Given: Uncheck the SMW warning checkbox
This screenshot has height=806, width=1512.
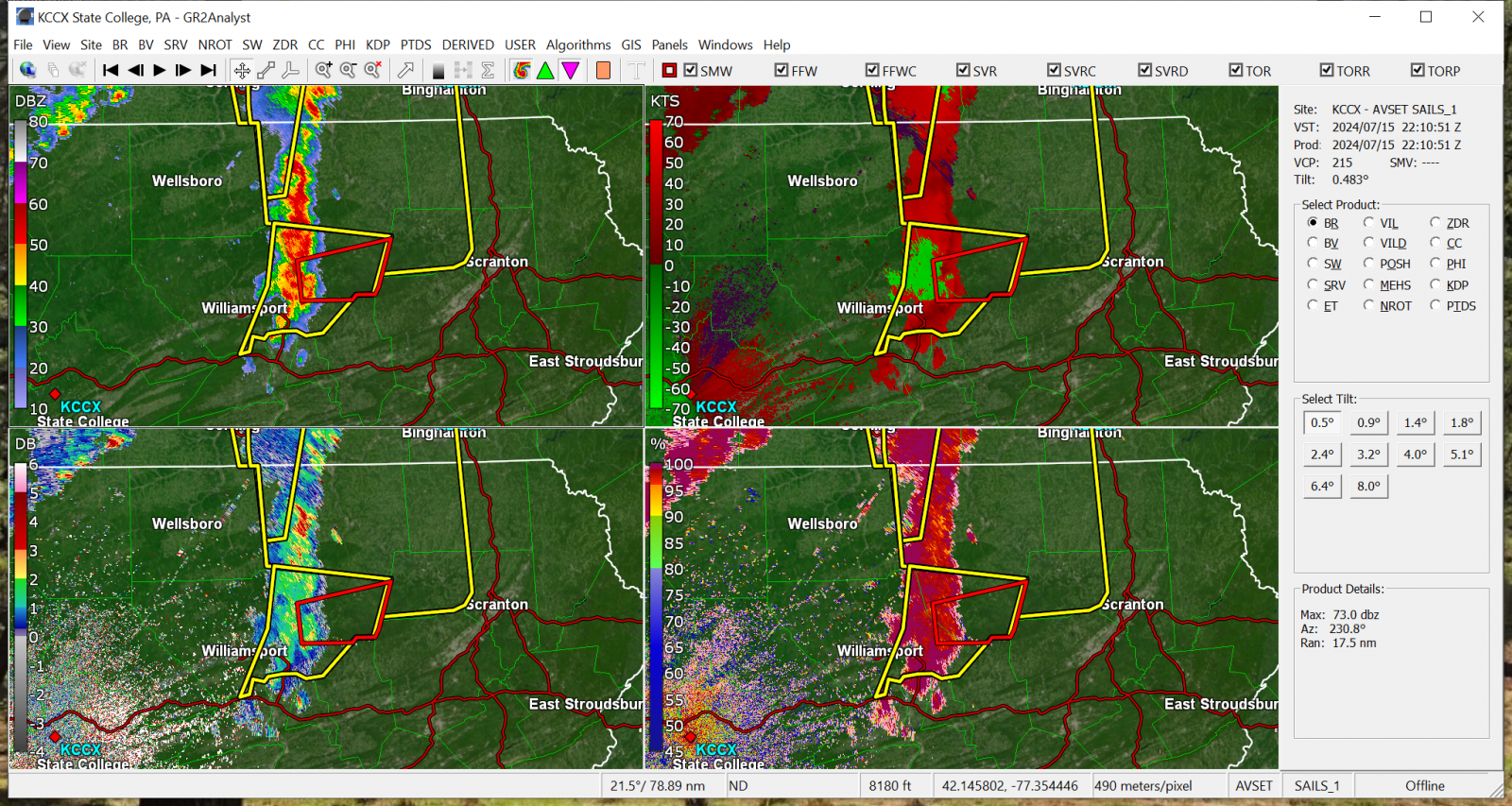Looking at the screenshot, I should 691,70.
